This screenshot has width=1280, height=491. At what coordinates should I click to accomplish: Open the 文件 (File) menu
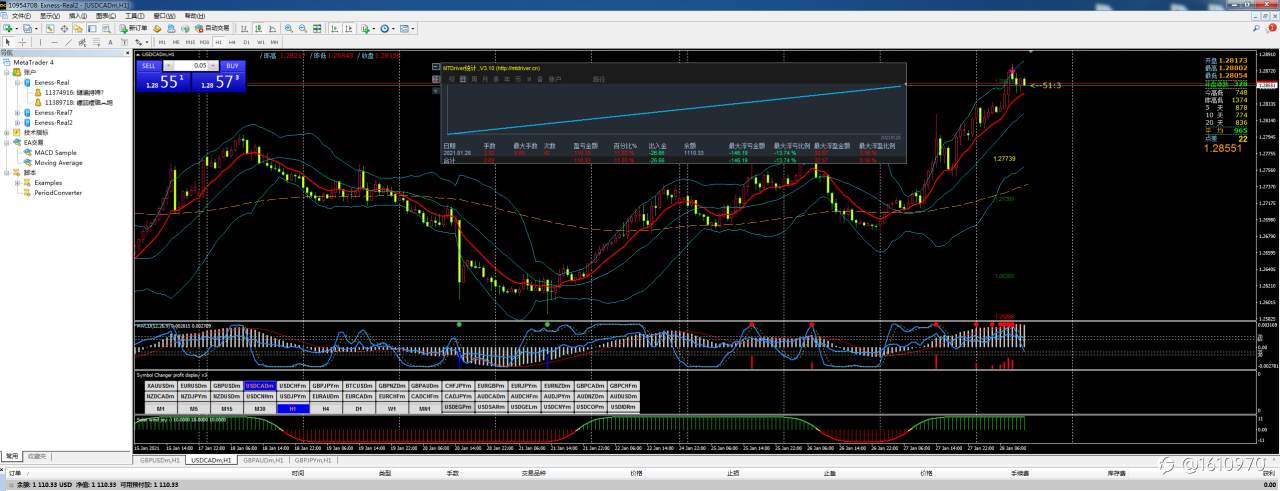21,16
